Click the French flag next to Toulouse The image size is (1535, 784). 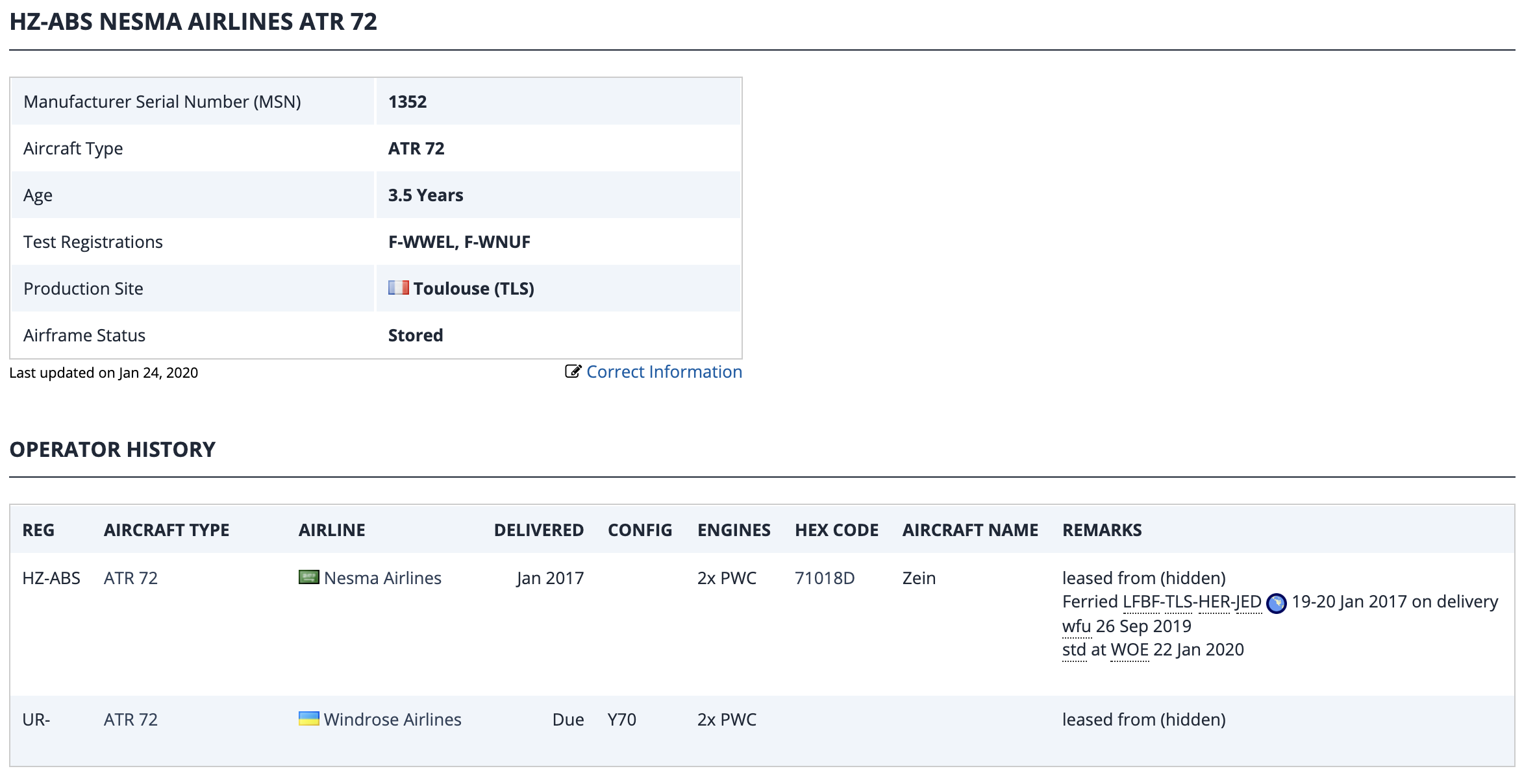398,288
